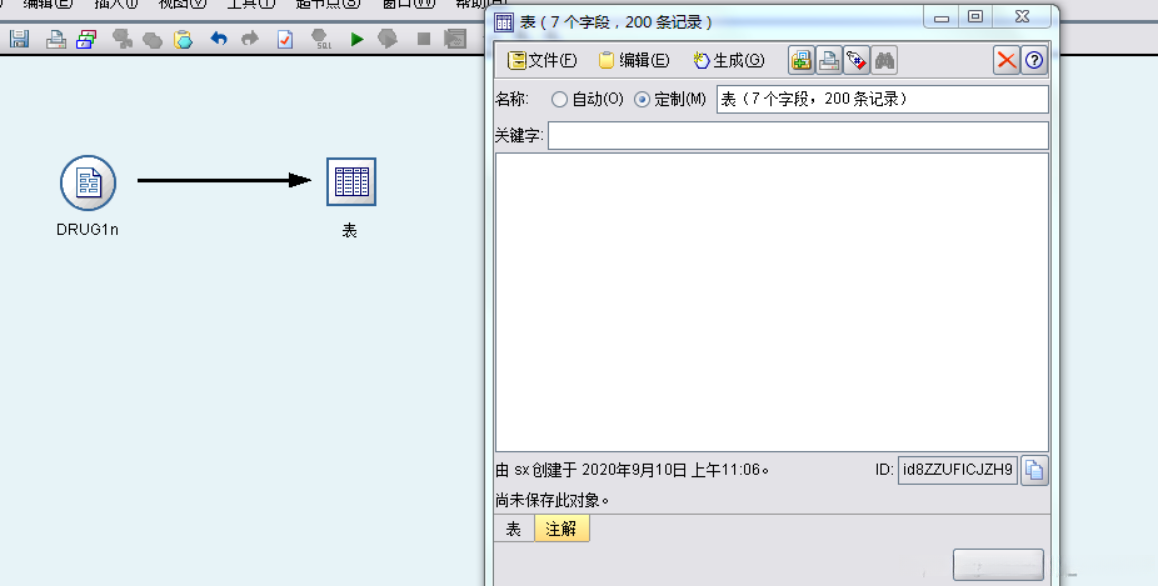
Task: Click the Undo icon on toolbar
Action: [219, 40]
